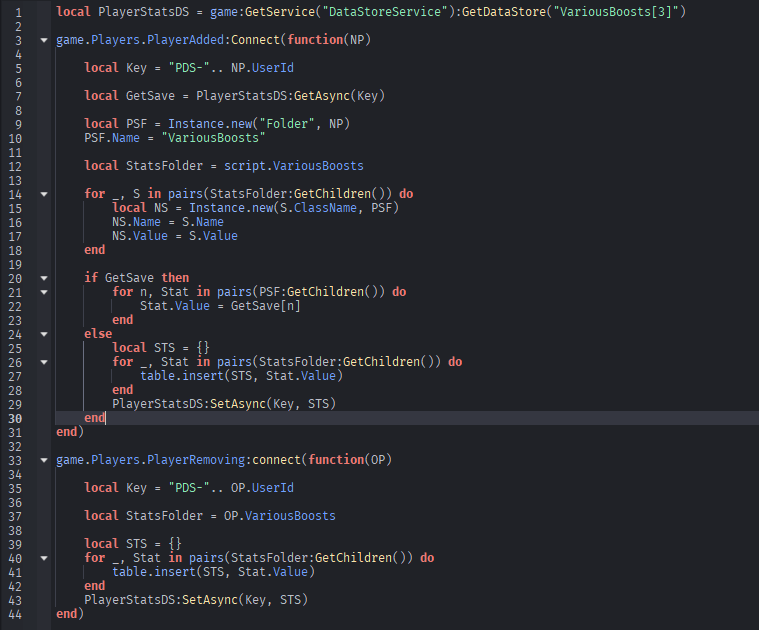Click S.ClassName on line 15
Viewport: 759px width, 630px height.
(x=319, y=208)
